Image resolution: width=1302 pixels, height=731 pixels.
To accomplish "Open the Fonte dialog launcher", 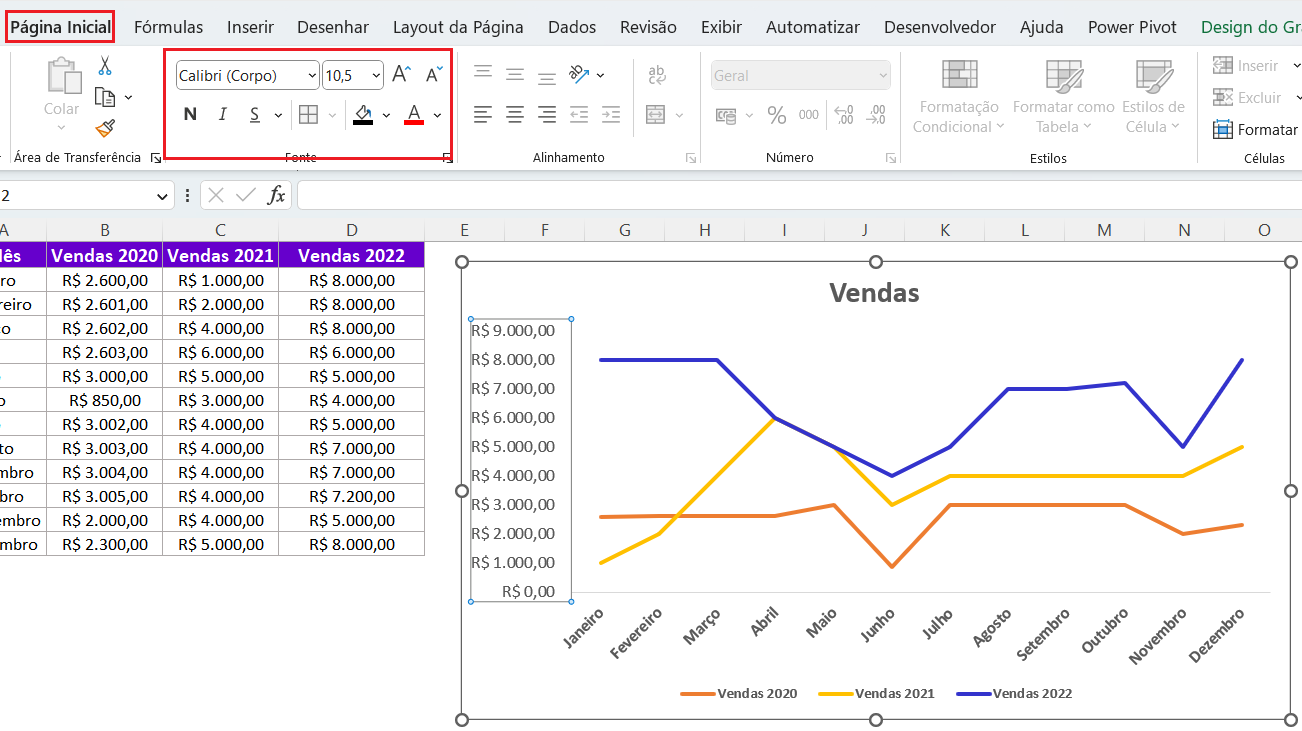I will [446, 158].
